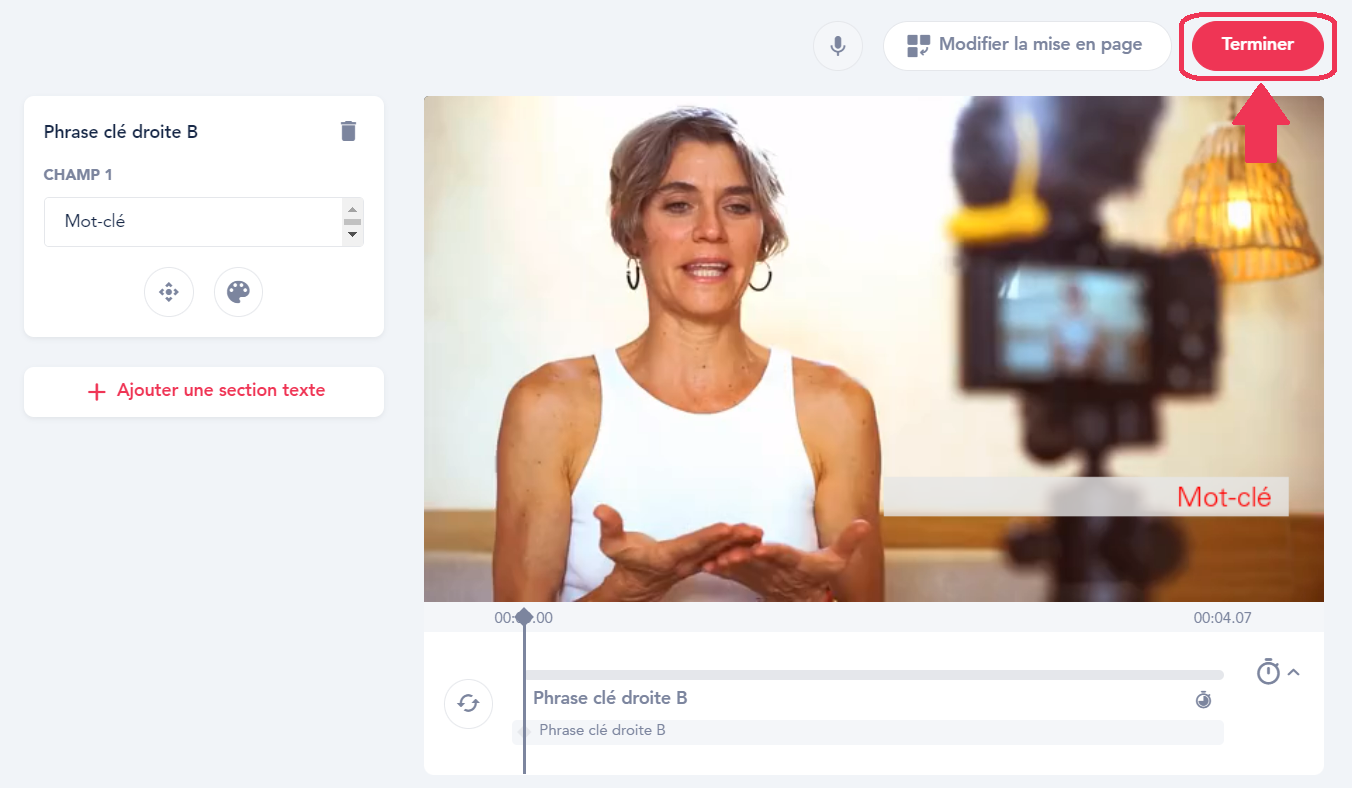The width and height of the screenshot is (1352, 788).
Task: Click the scrollbar thumb in Champ 1 field
Action: click(352, 222)
